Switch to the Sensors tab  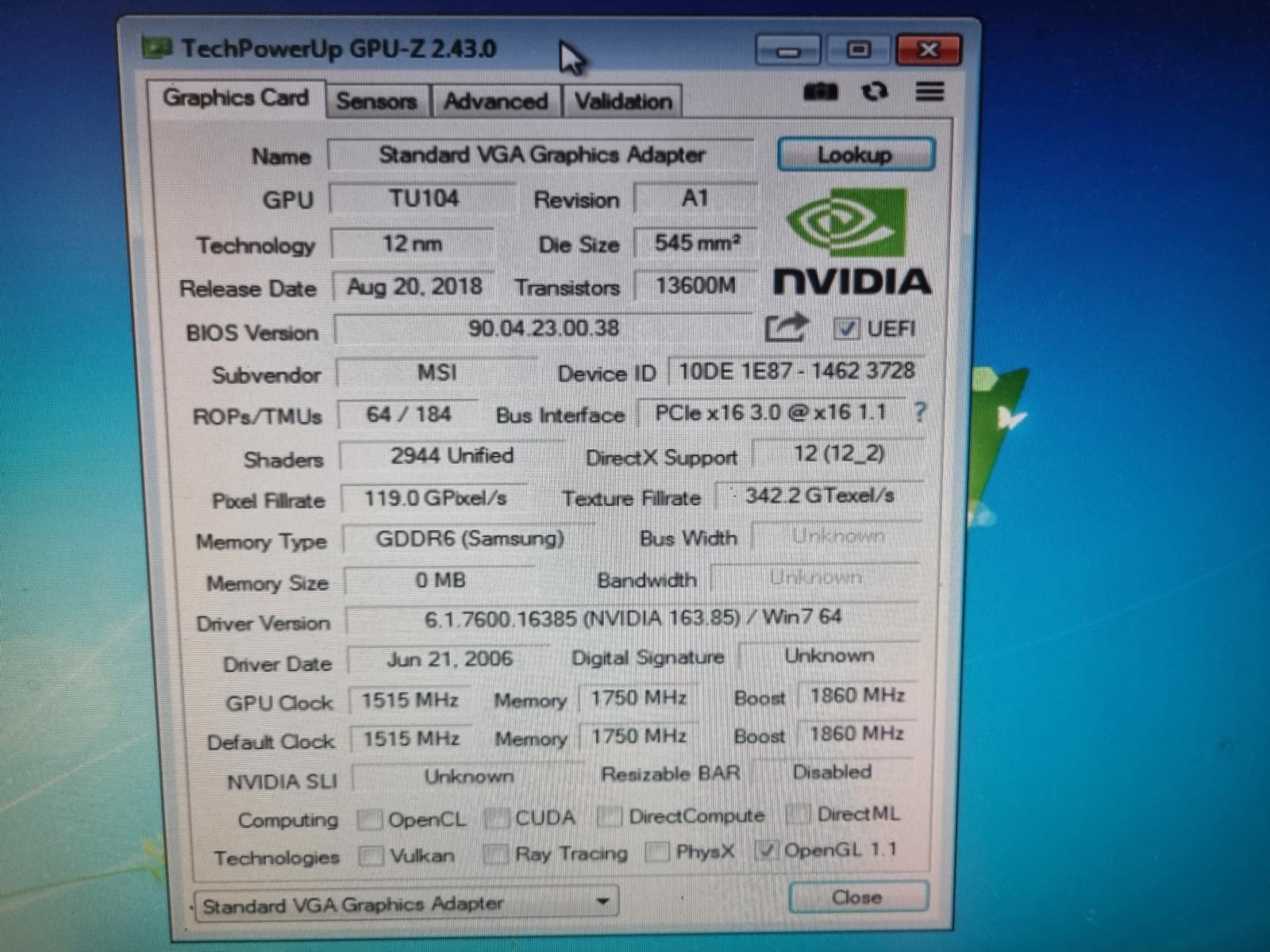(x=377, y=102)
